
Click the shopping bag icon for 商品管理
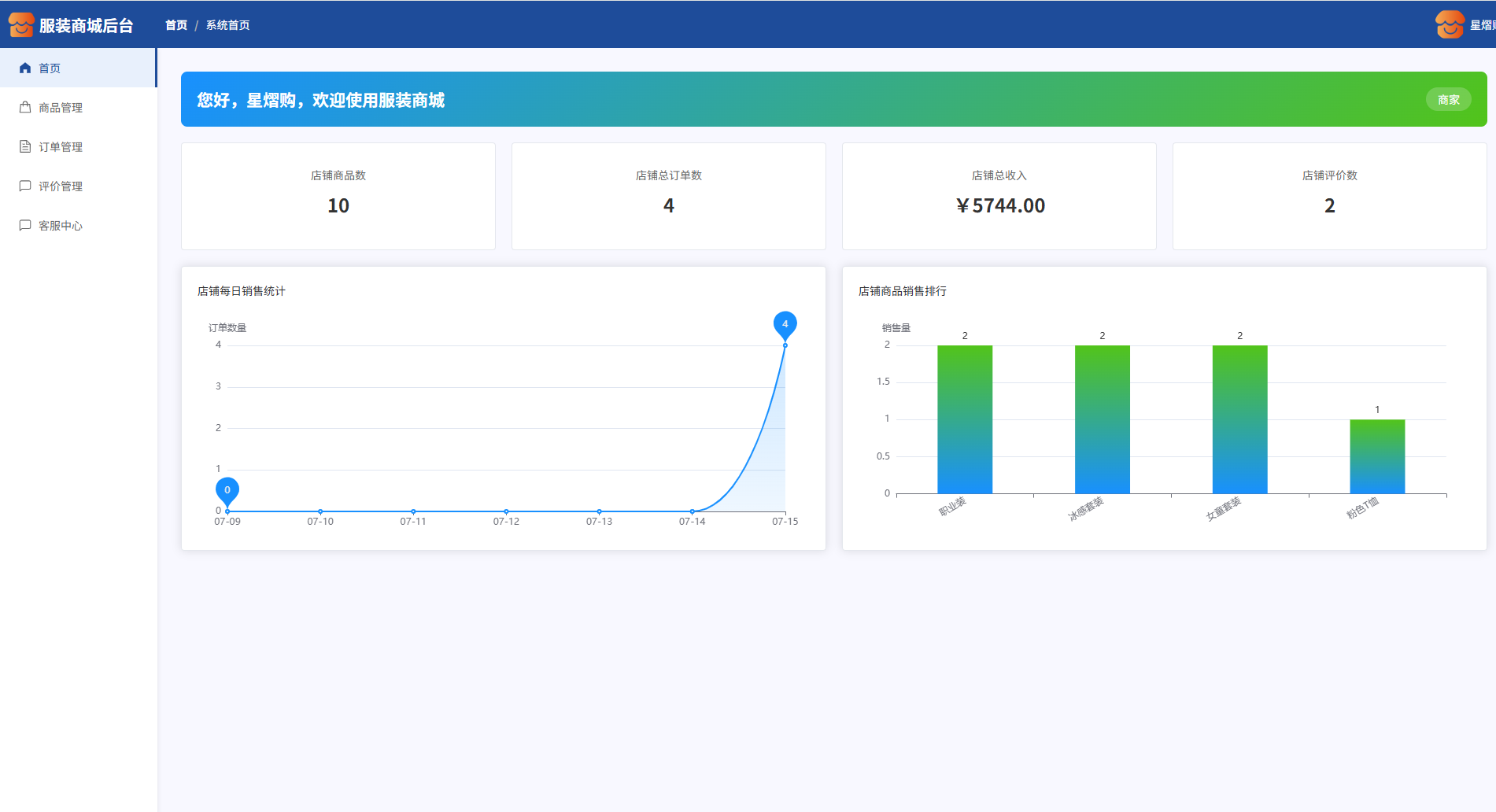25,108
